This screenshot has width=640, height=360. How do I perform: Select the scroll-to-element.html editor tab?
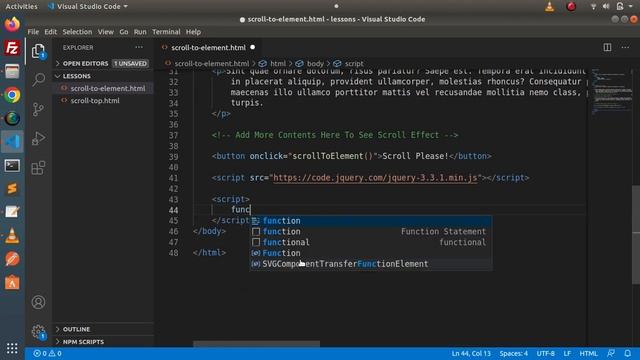[208, 48]
